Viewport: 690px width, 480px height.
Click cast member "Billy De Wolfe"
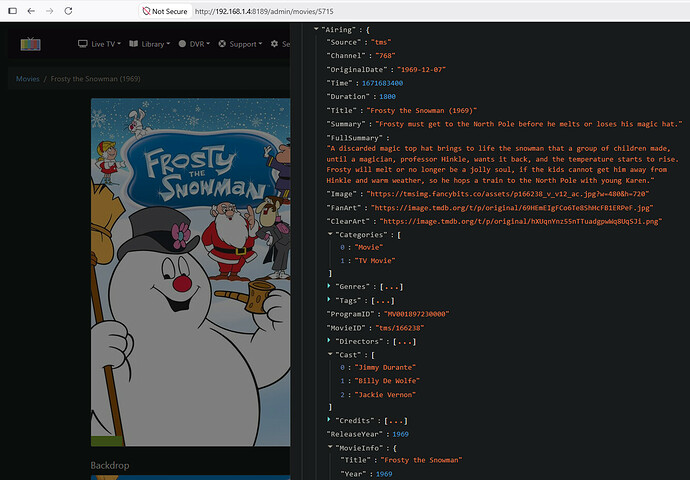(x=387, y=381)
